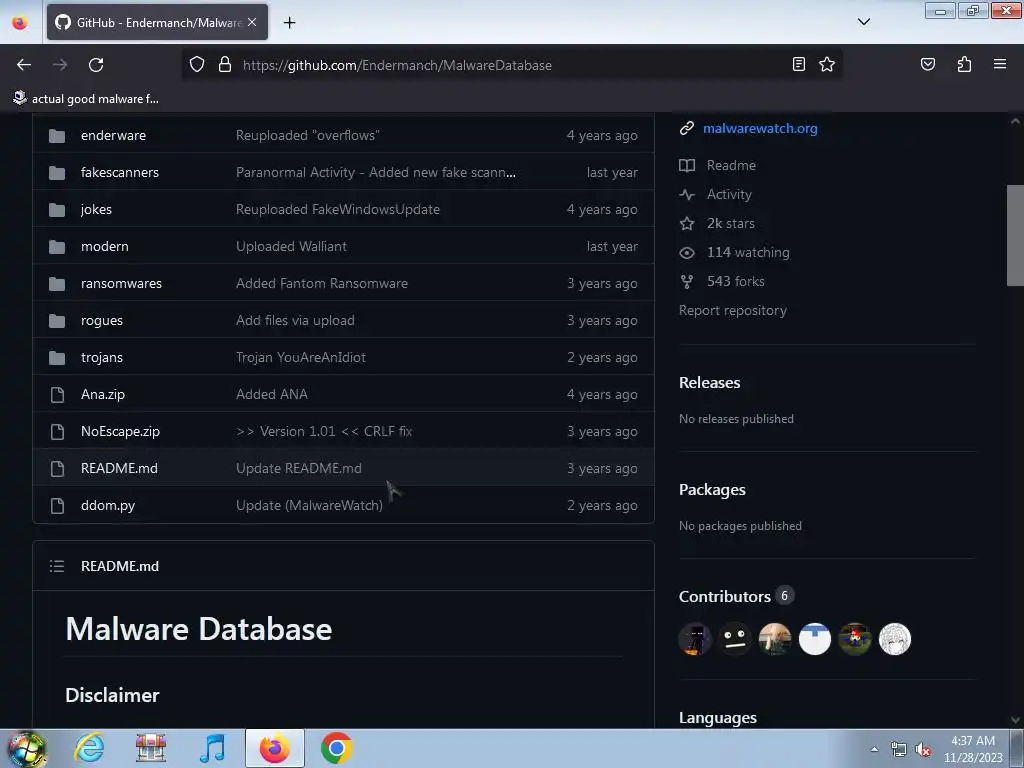Select the GitHub - Endermanch/Malware tab
The height and width of the screenshot is (768, 1024).
tap(157, 23)
